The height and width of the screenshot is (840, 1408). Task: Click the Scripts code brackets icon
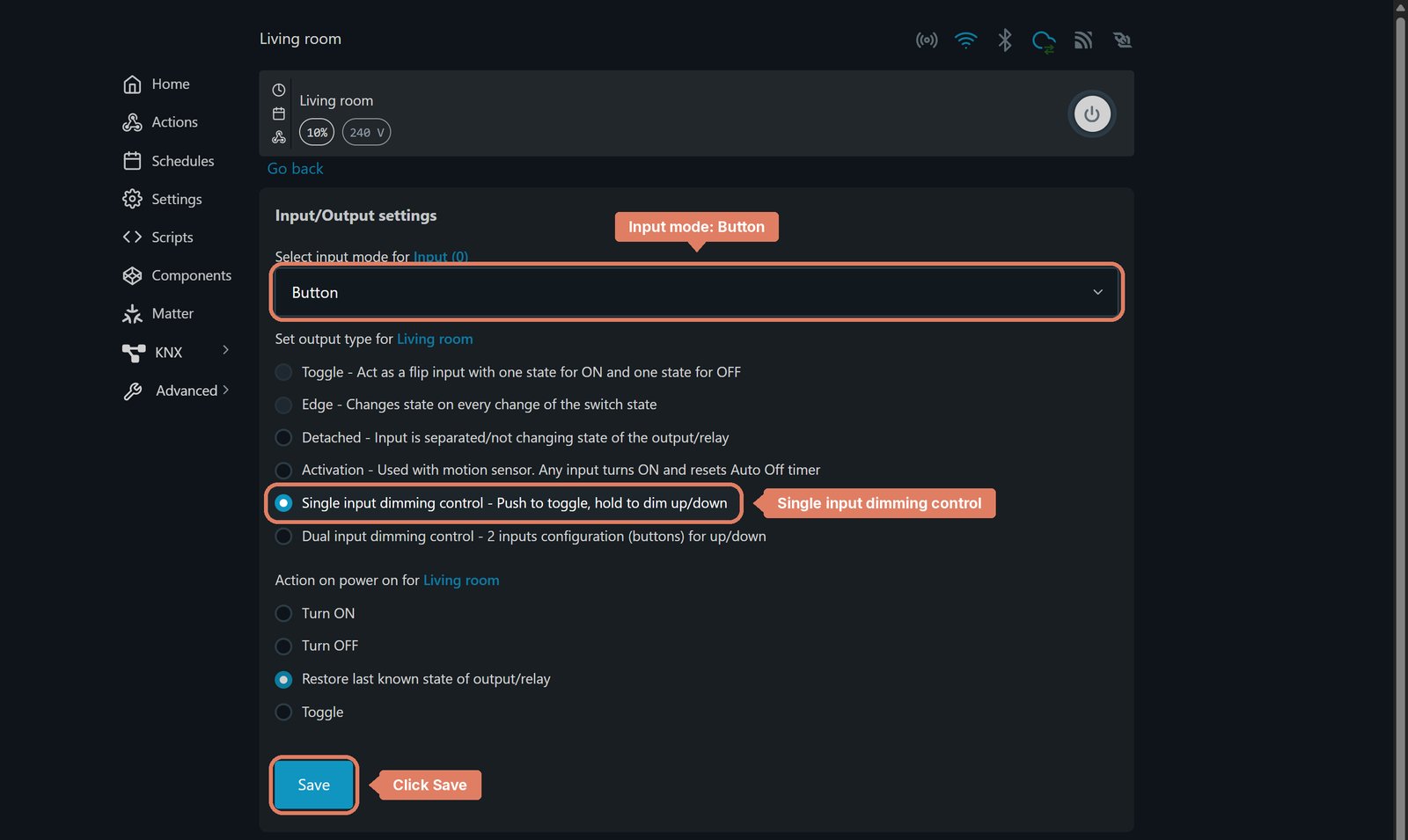coord(132,237)
